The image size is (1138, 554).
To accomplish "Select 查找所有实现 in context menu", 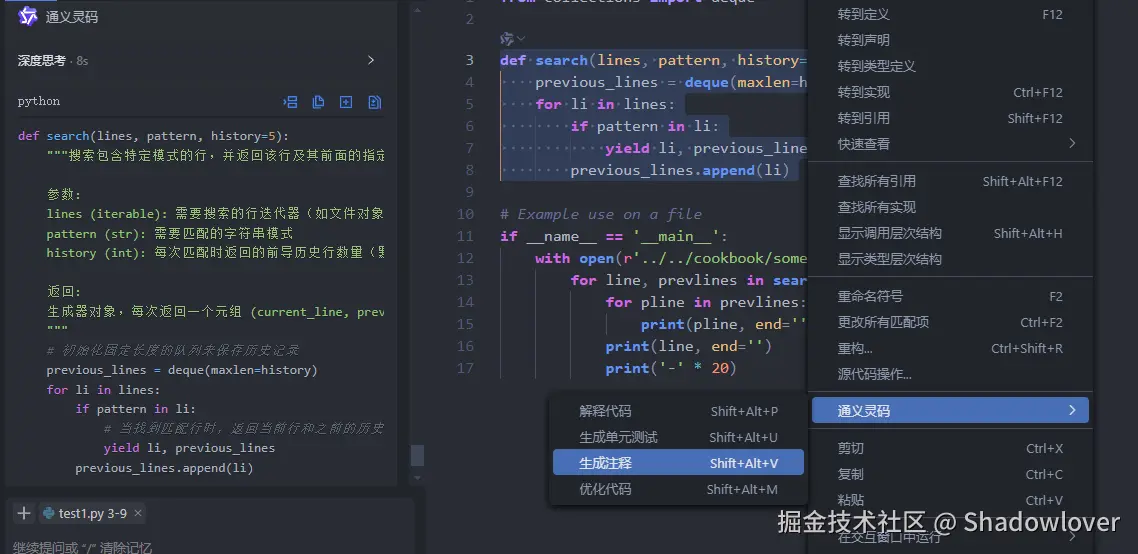I will pyautogui.click(x=949, y=207).
